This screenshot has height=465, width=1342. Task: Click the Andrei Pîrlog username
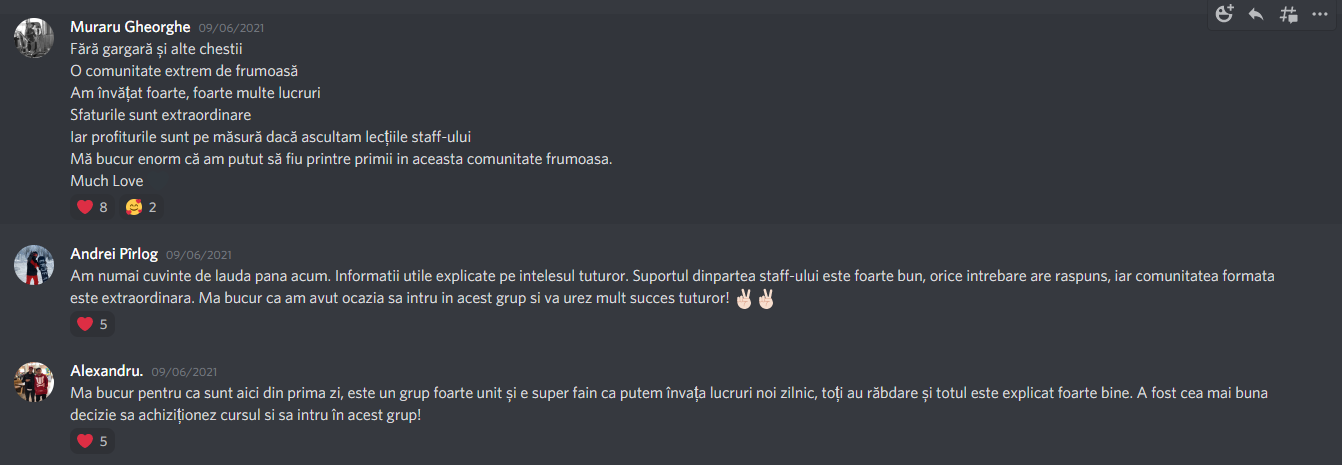click(x=114, y=254)
